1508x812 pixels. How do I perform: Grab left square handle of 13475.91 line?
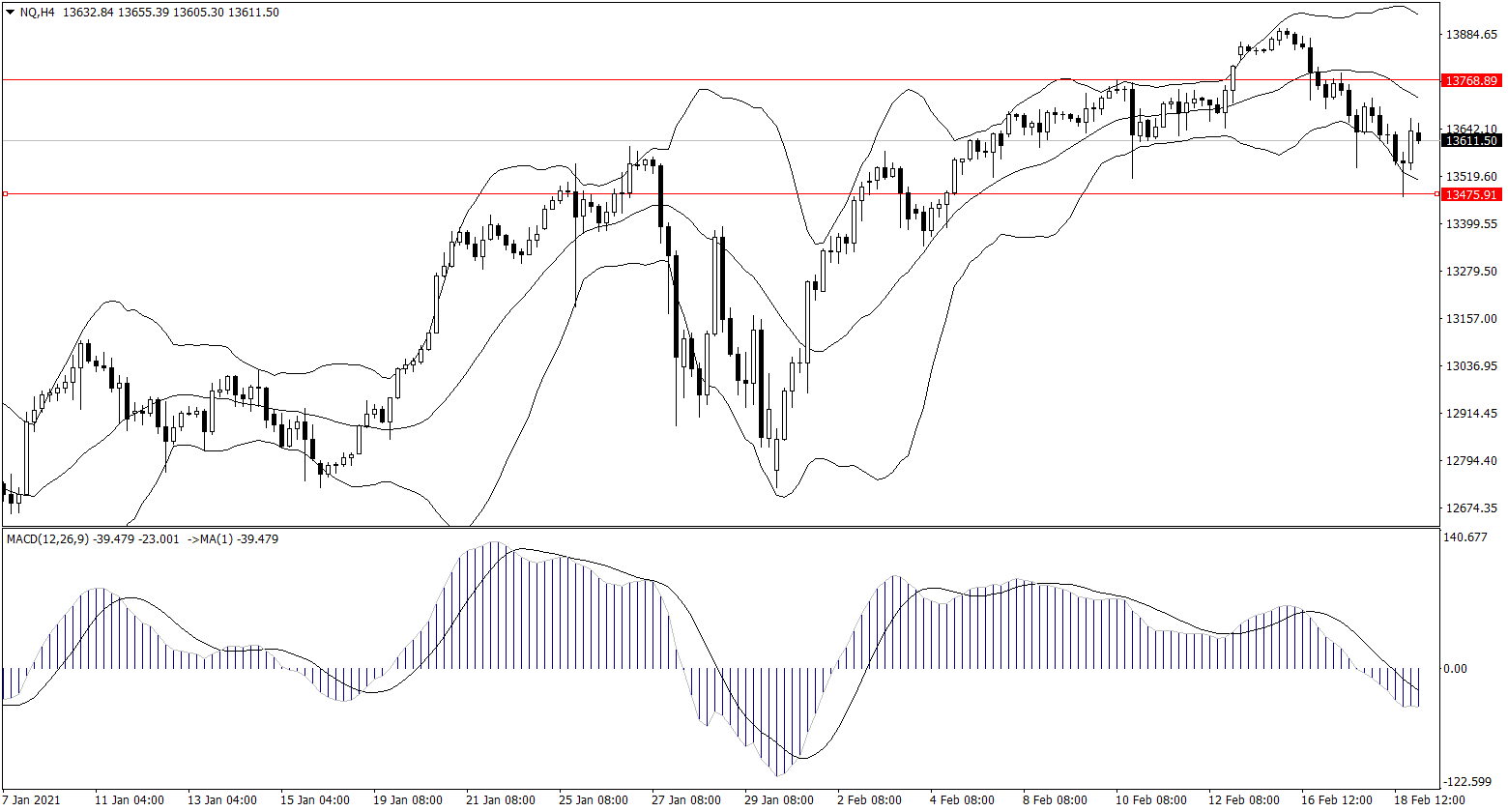(x=5, y=194)
